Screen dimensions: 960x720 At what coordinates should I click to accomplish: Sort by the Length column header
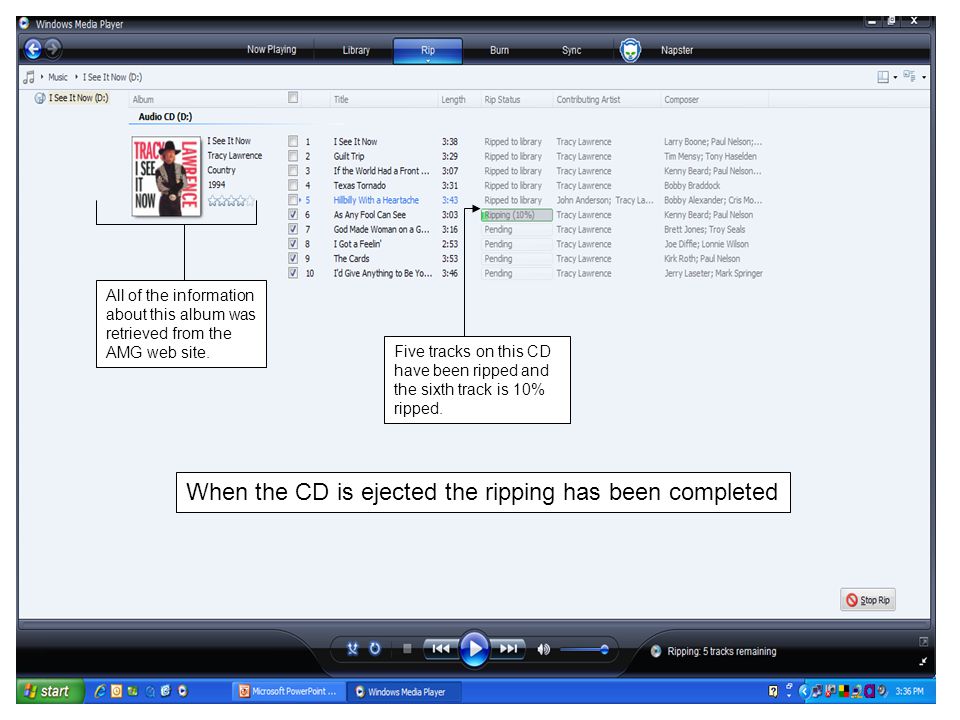point(453,99)
